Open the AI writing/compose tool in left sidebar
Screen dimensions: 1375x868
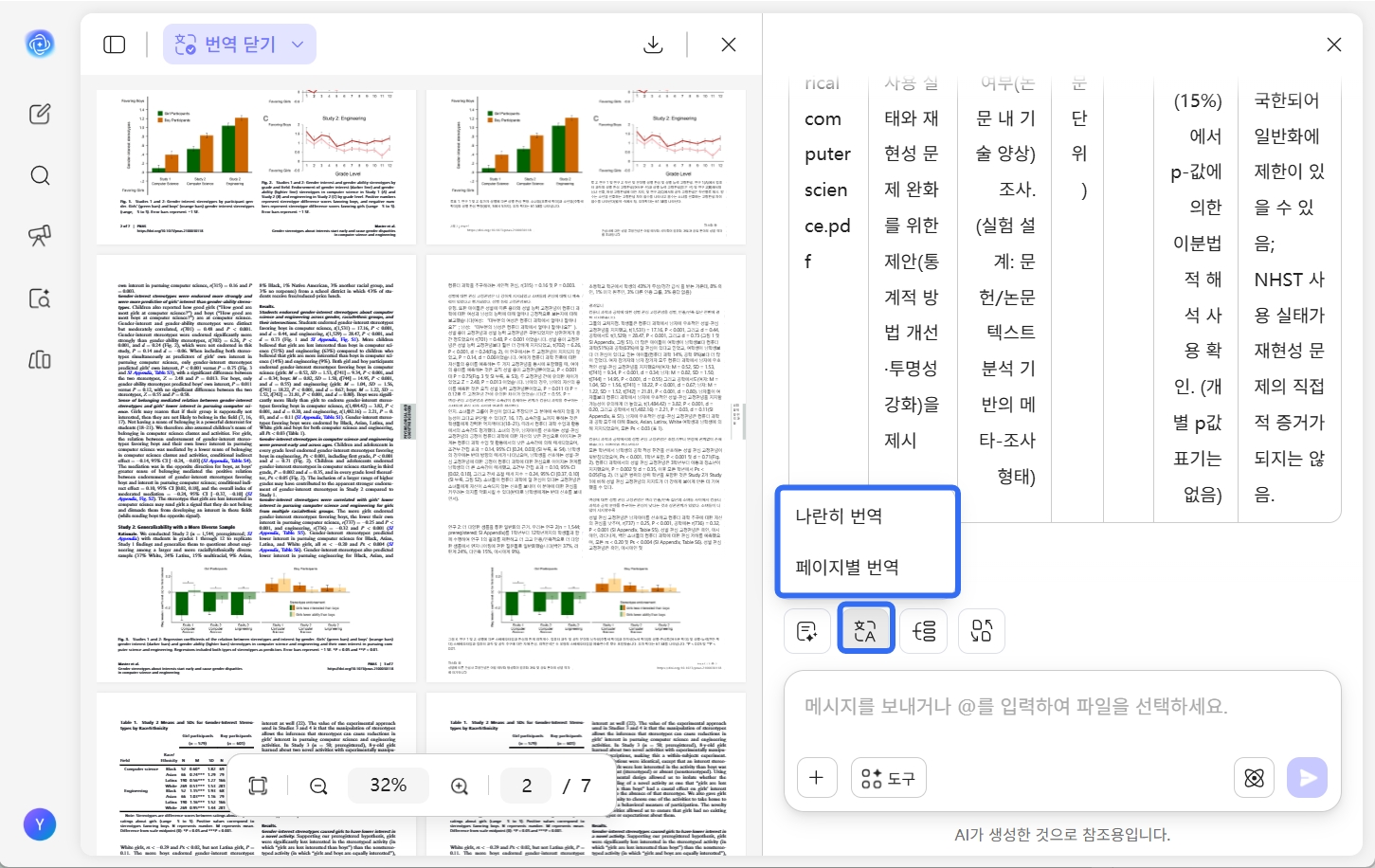pyautogui.click(x=40, y=113)
